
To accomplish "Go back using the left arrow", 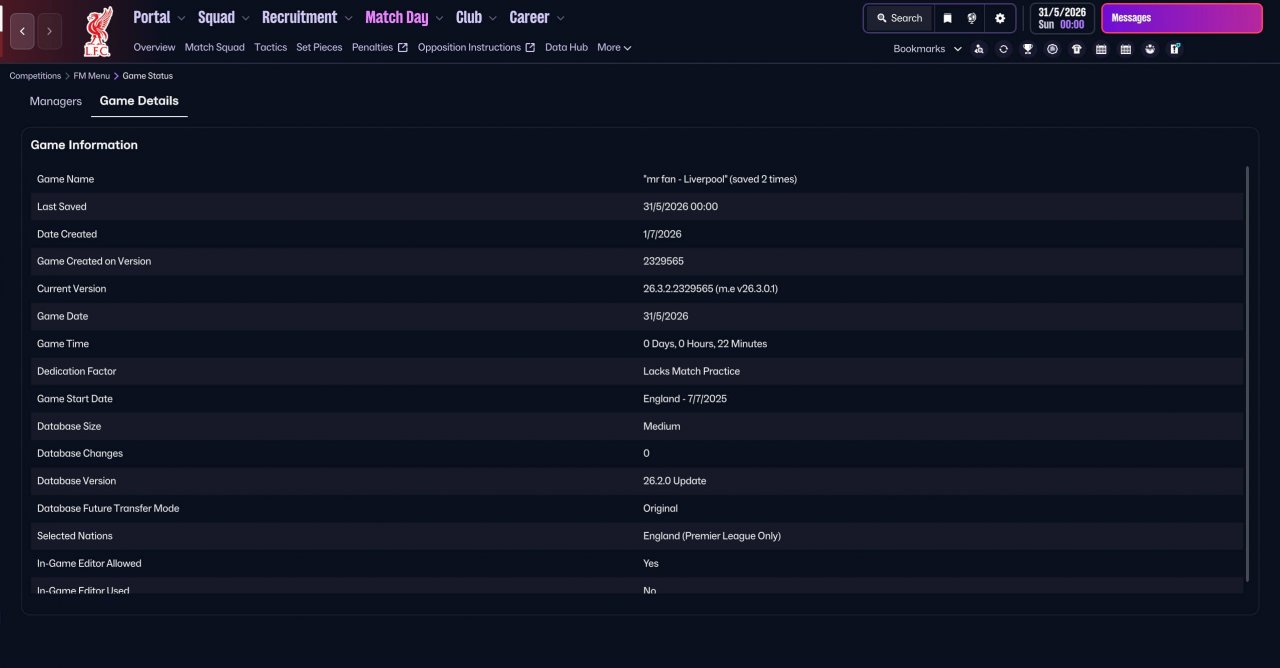I will pos(22,32).
